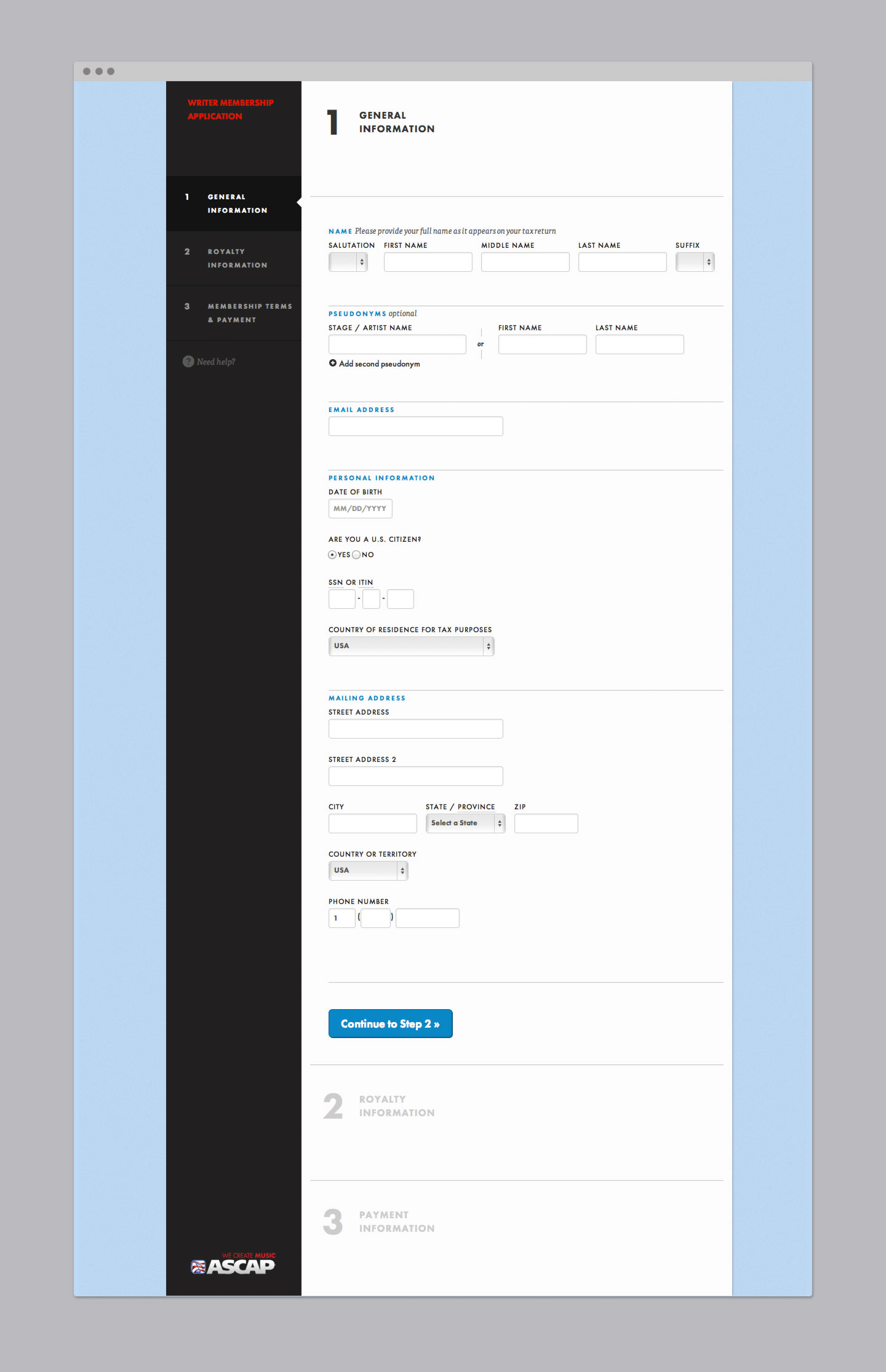Screen dimensions: 886x1372
Task: Click the ZIP code field
Action: point(546,823)
